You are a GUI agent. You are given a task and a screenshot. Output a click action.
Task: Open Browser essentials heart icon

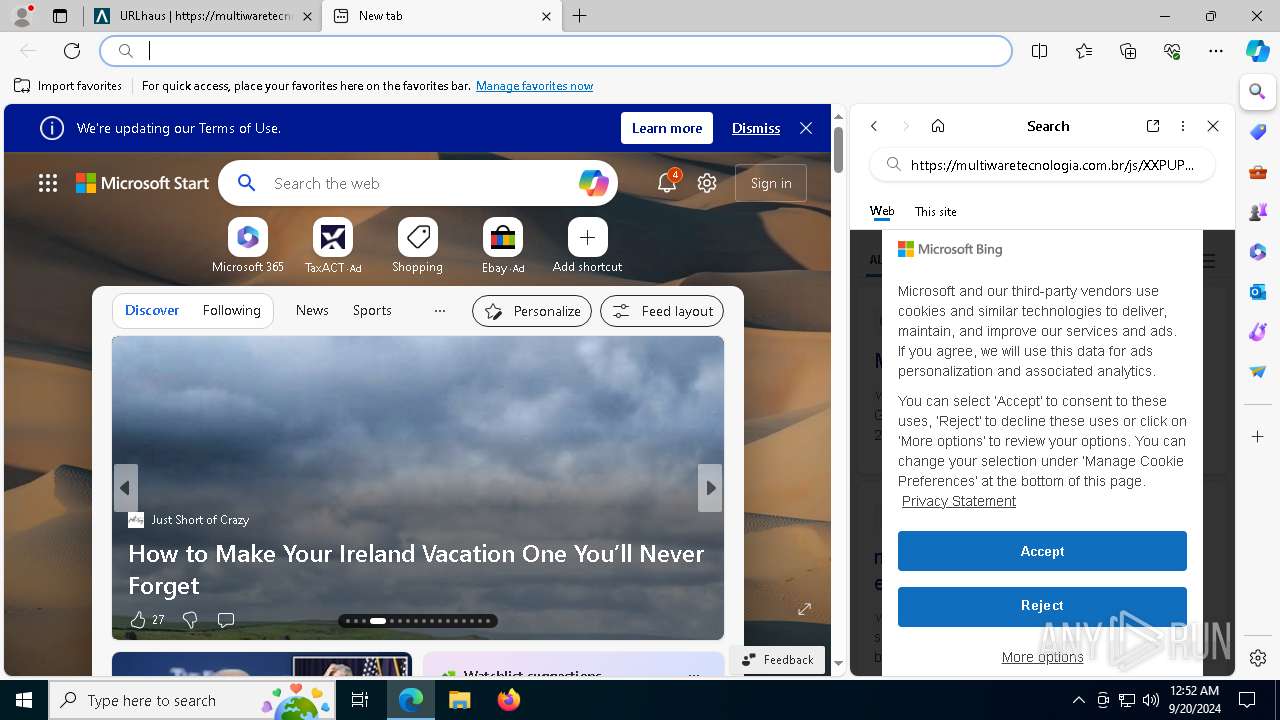pos(1172,51)
